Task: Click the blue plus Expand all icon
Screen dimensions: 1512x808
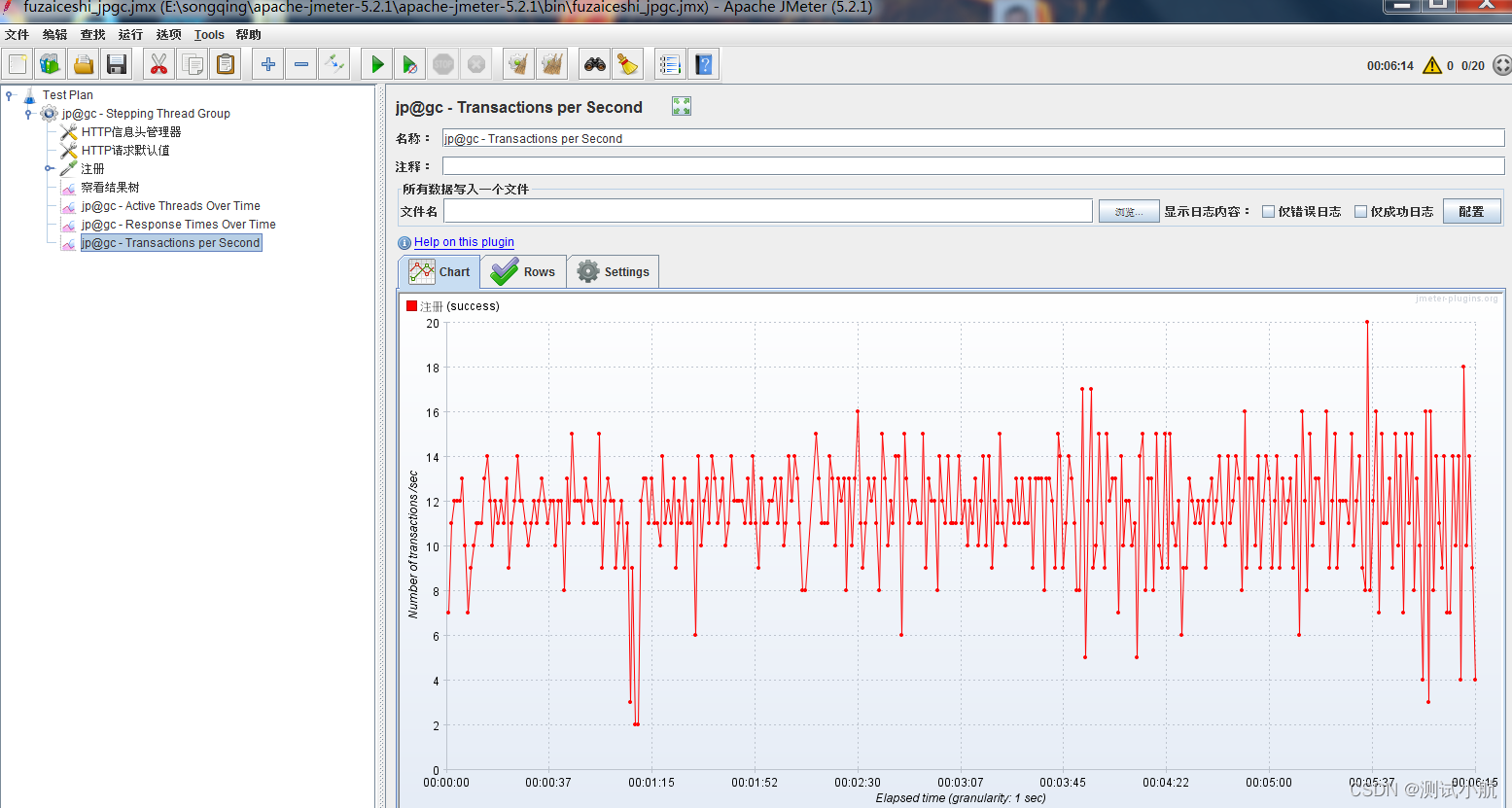Action: tap(267, 65)
